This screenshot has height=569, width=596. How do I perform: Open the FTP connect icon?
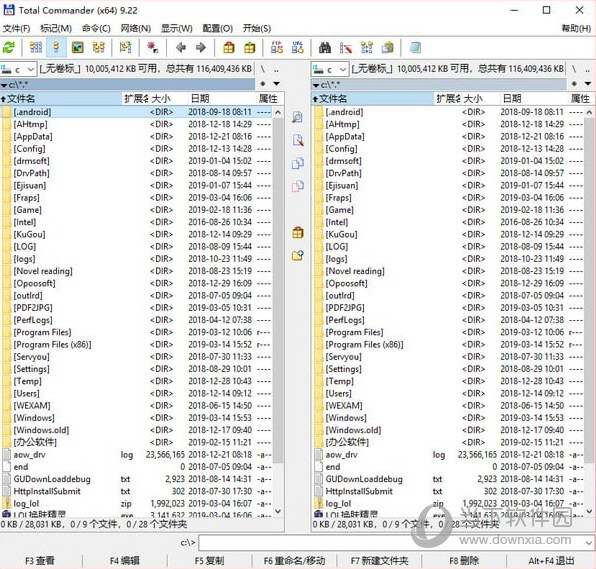pos(277,48)
